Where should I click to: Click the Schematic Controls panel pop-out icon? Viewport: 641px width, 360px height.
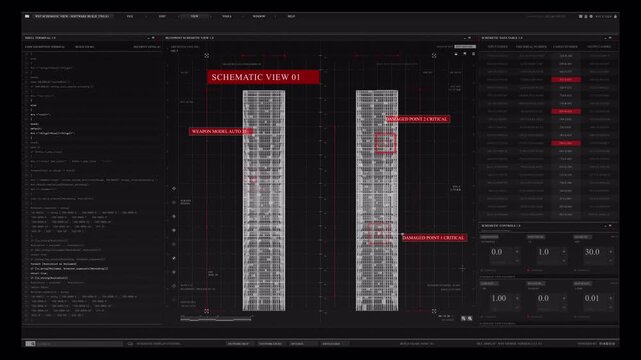(x=610, y=226)
